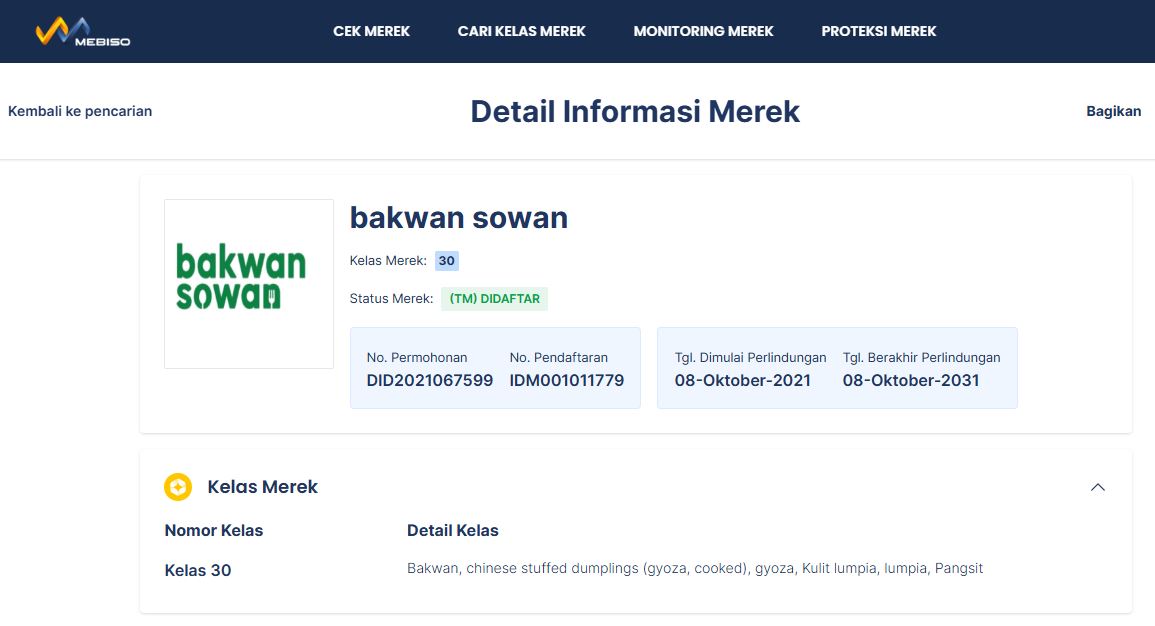
Task: Click protection start date 08-Oktober-2021
Action: click(x=742, y=381)
